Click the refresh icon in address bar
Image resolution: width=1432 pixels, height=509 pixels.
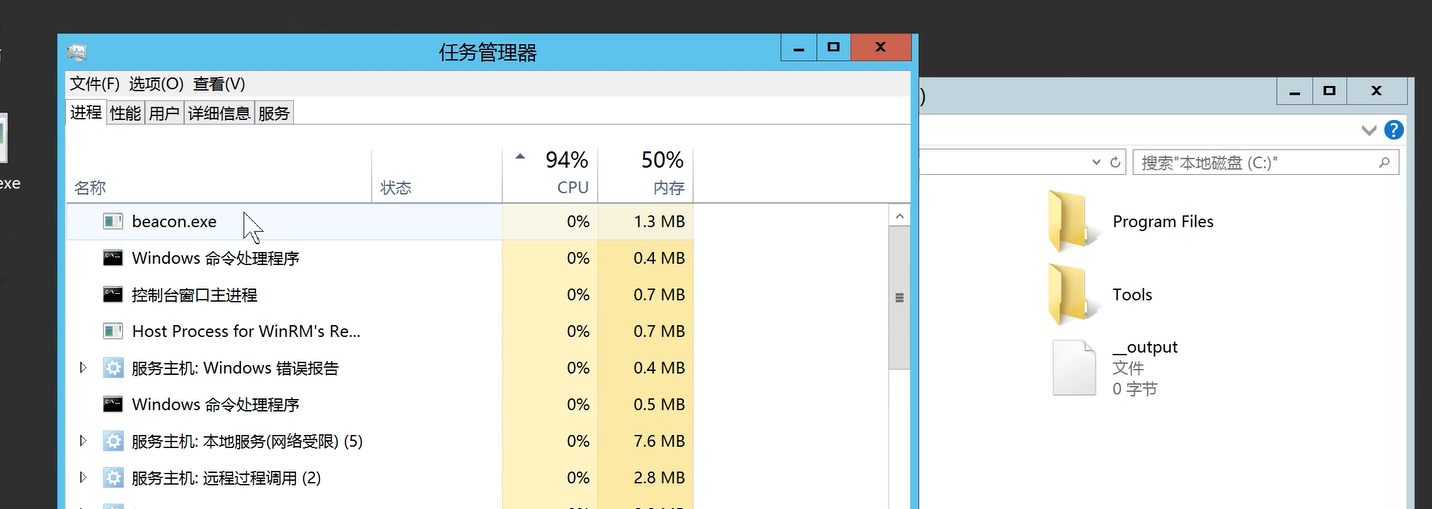[x=1116, y=162]
